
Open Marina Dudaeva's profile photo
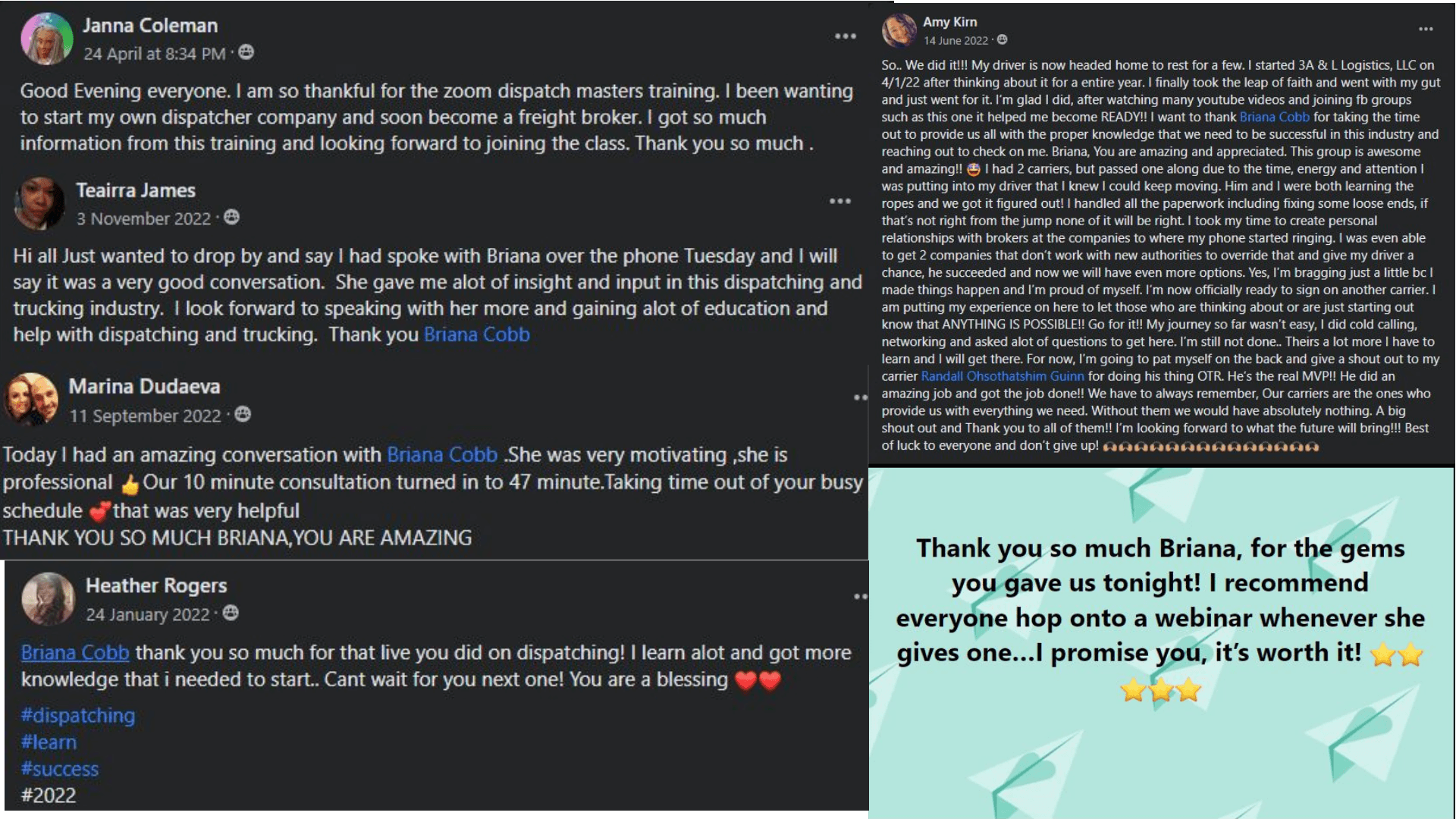(31, 400)
